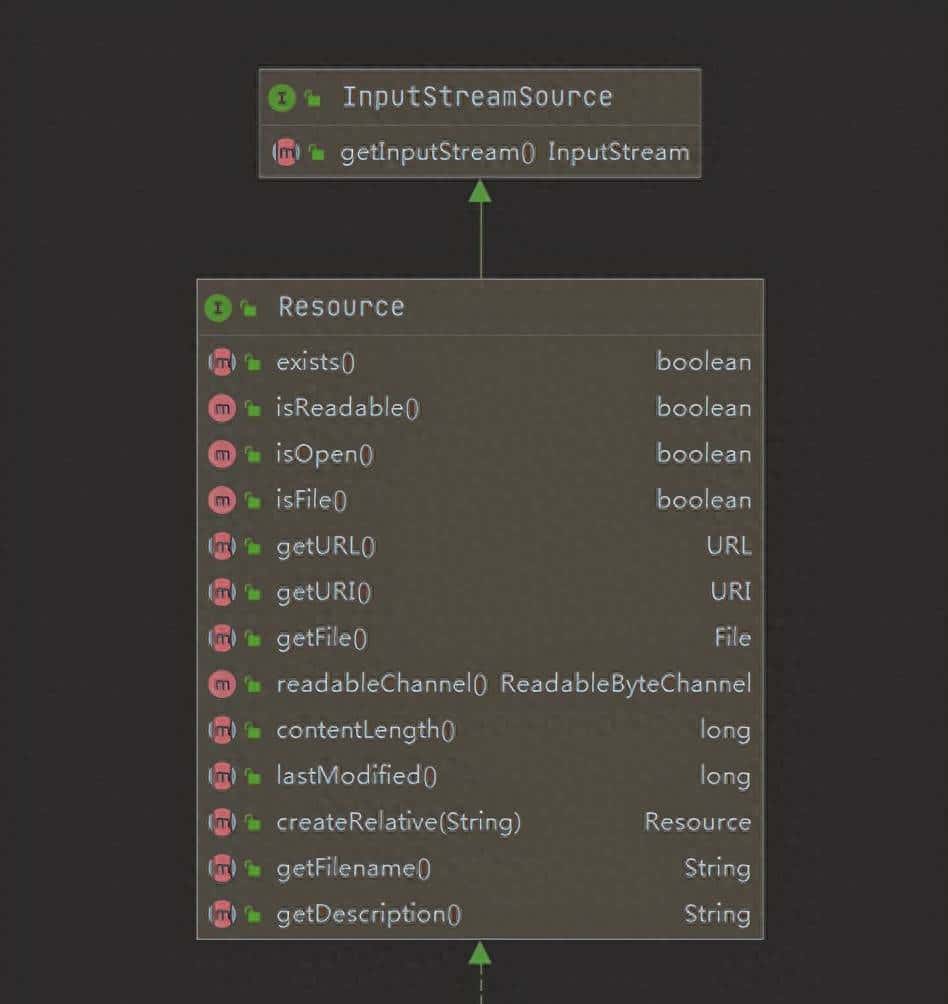Select the InputStreamSource class header
The image size is (948, 1004).
477,97
